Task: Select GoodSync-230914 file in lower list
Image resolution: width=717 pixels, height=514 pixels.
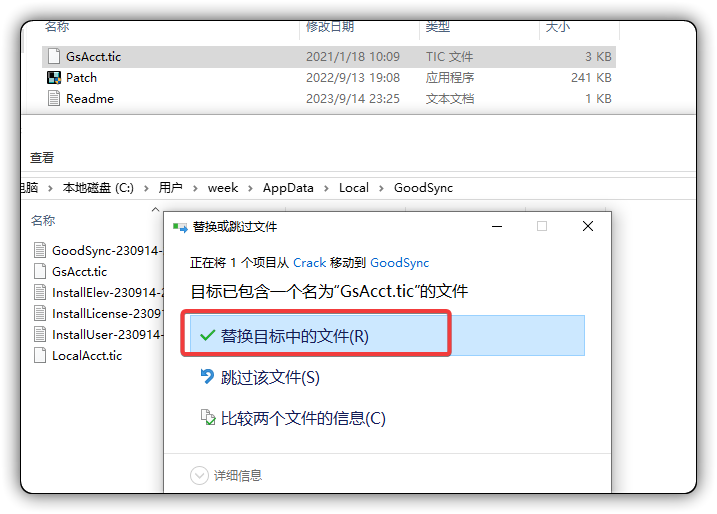Action: click(x=107, y=250)
